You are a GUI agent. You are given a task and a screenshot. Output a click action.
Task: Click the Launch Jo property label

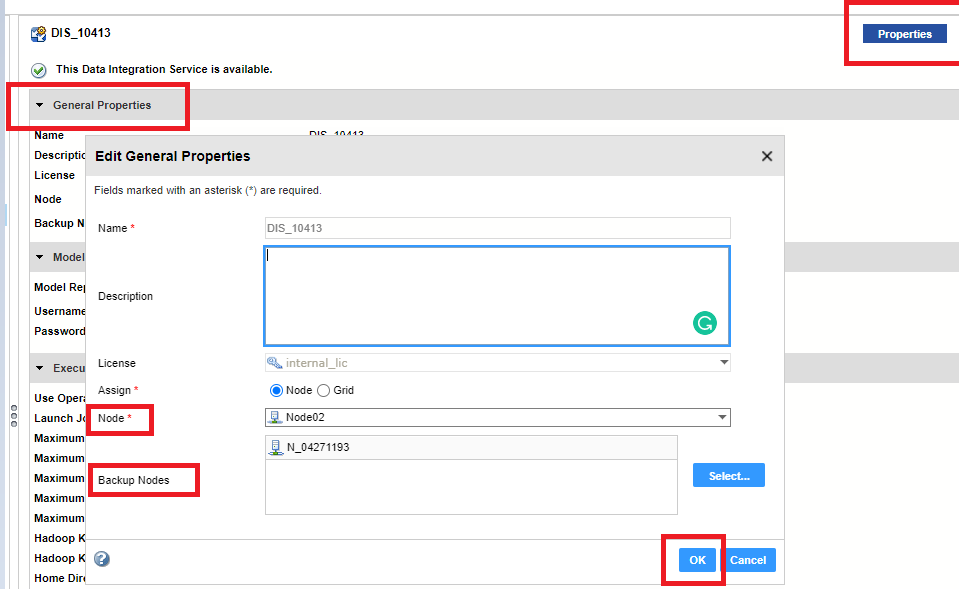(60, 418)
